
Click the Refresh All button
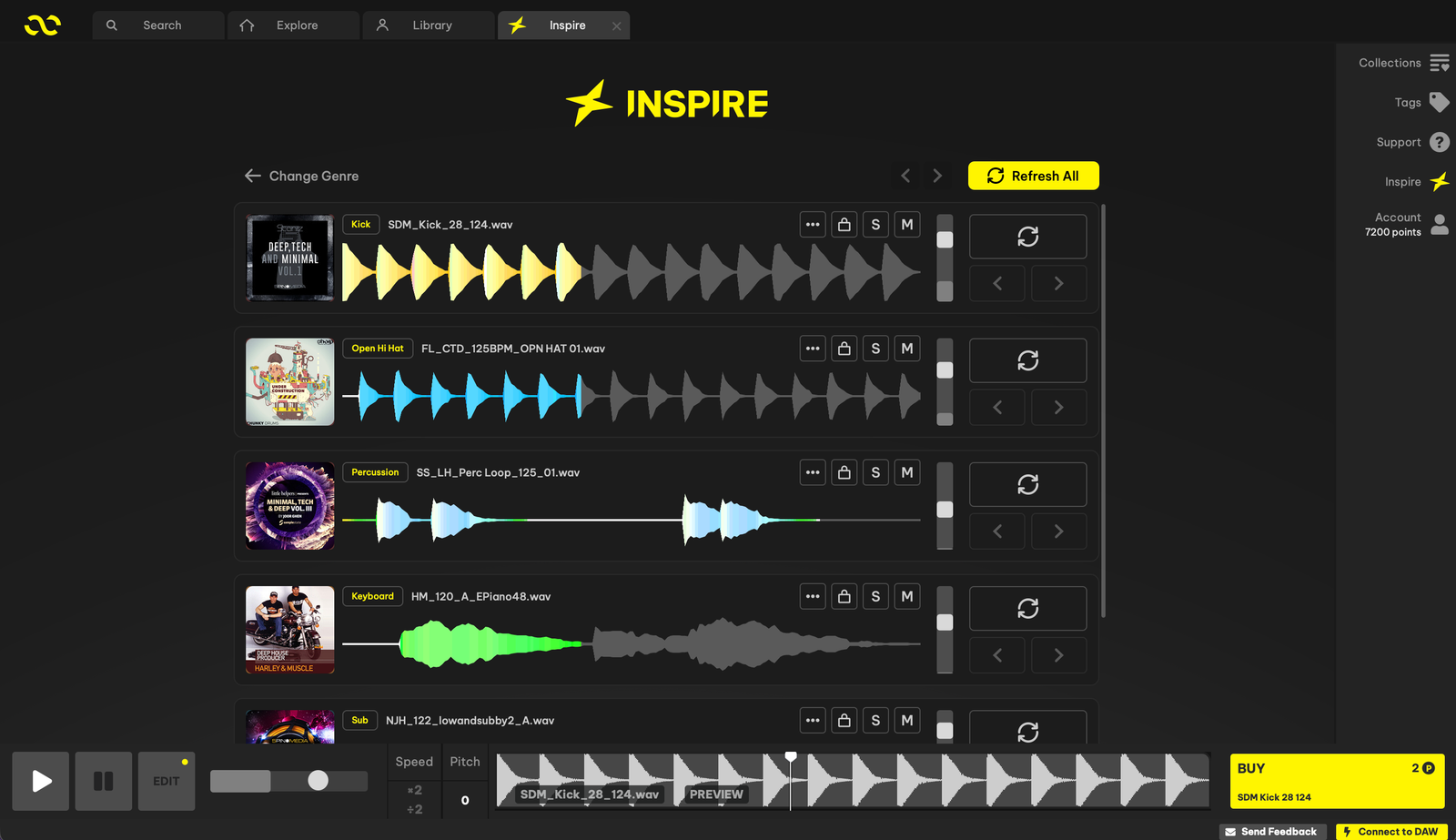click(1033, 176)
